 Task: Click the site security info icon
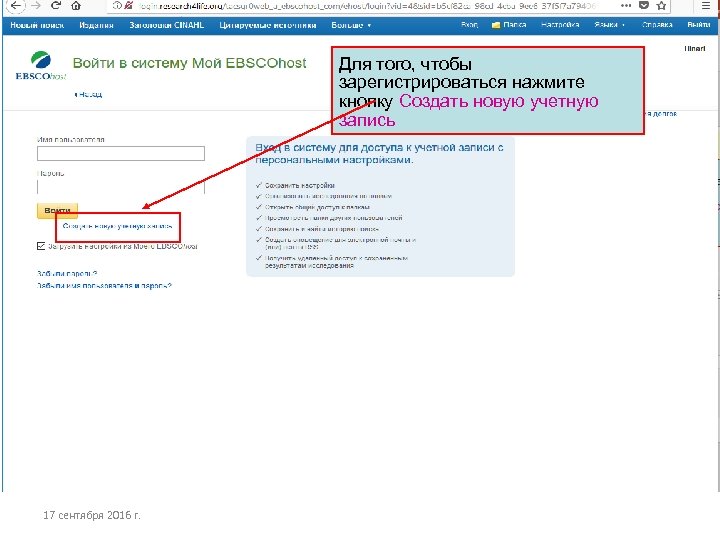pyautogui.click(x=118, y=6)
